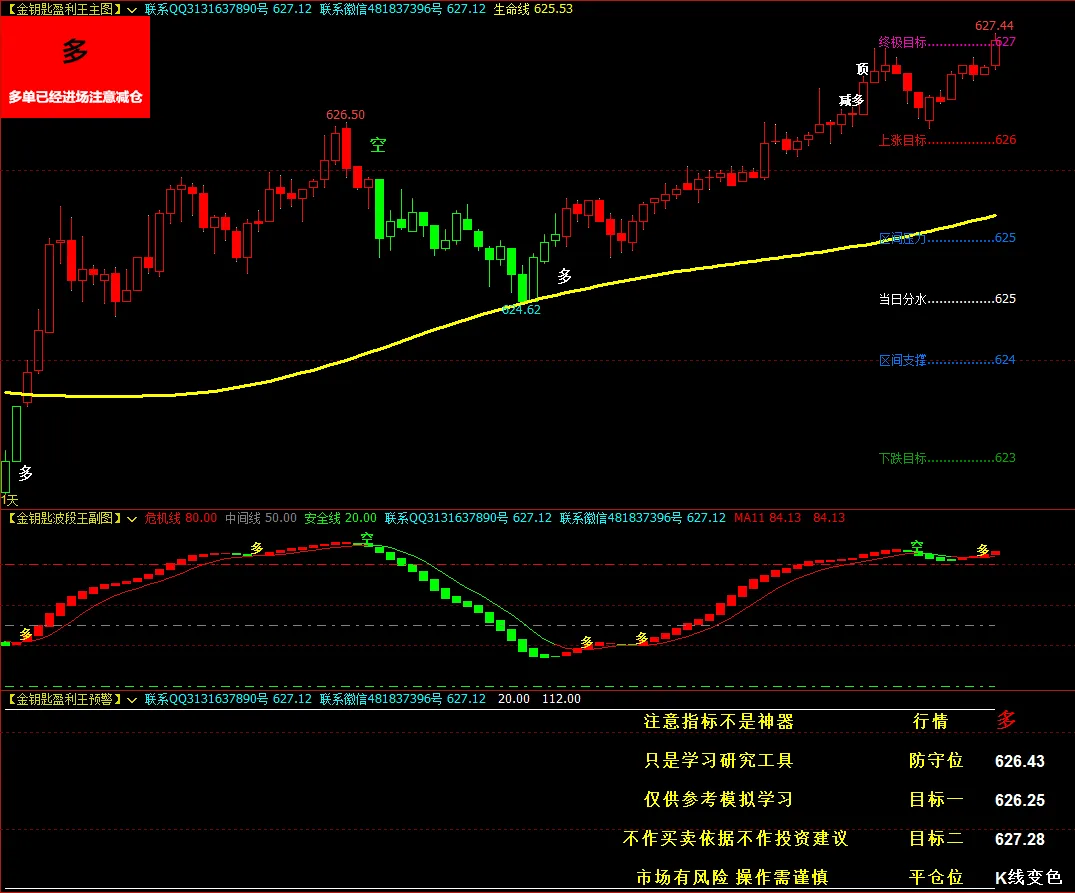Click the 下跌目标 623 level label
This screenshot has height=893, width=1075.
pos(947,458)
